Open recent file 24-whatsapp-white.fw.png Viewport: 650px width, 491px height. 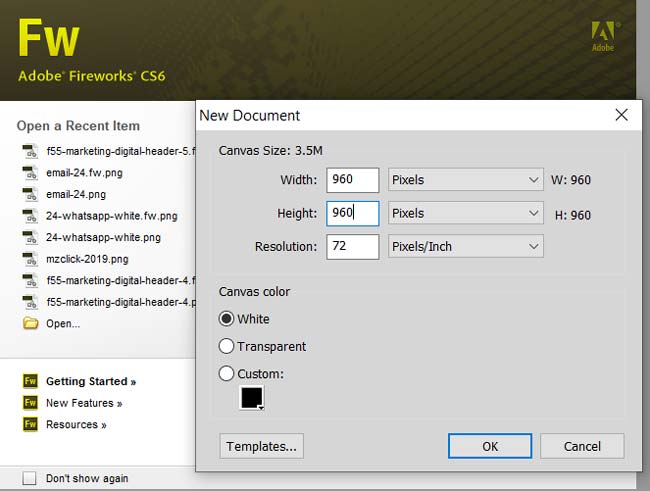point(112,216)
